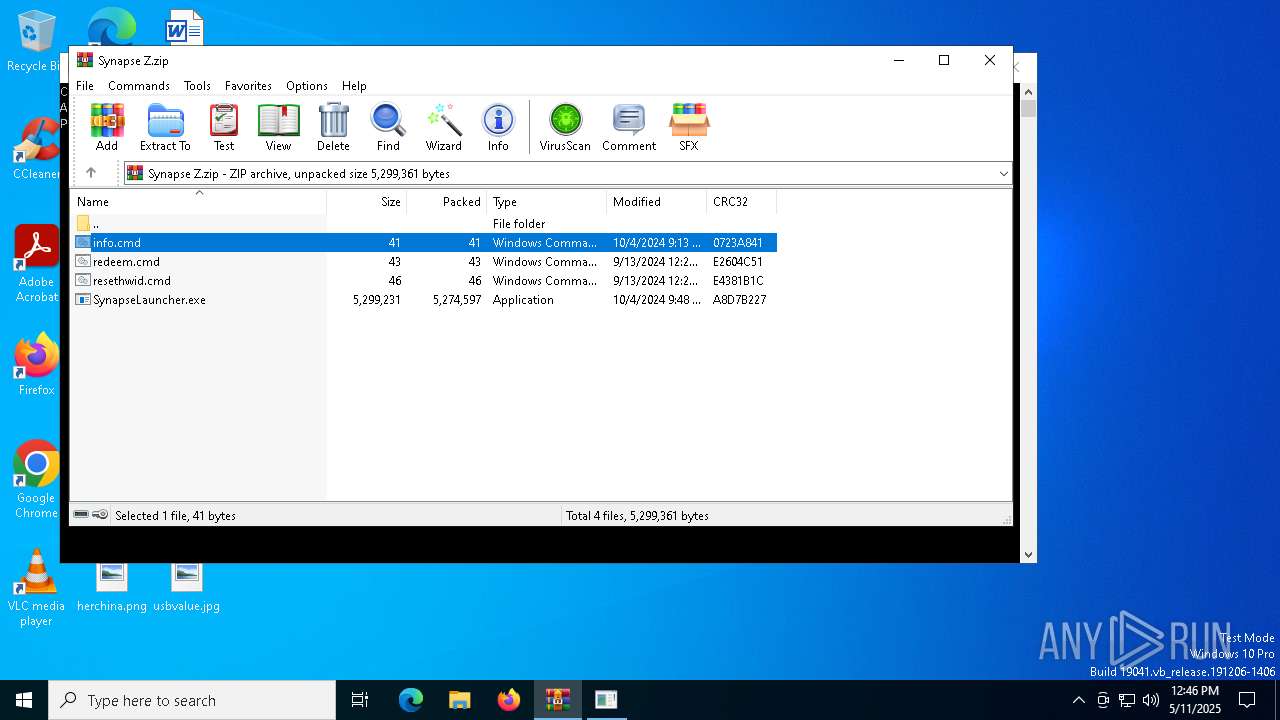Open the View toolbar icon
1280x720 pixels.
278,127
